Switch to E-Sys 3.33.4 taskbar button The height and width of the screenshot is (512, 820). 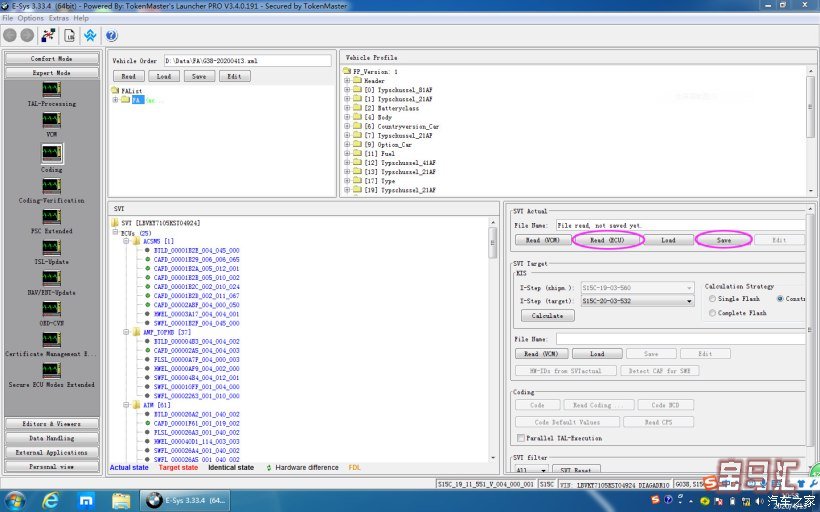[186, 500]
